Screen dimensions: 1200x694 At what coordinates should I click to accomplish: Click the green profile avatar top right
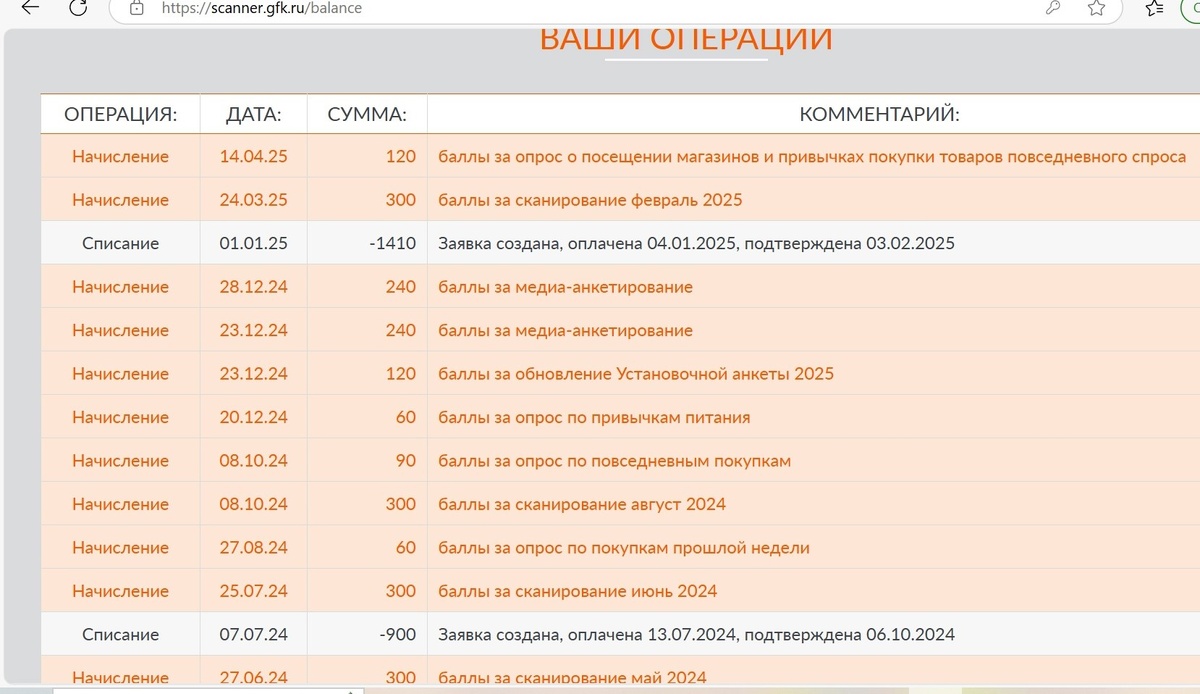point(1194,8)
